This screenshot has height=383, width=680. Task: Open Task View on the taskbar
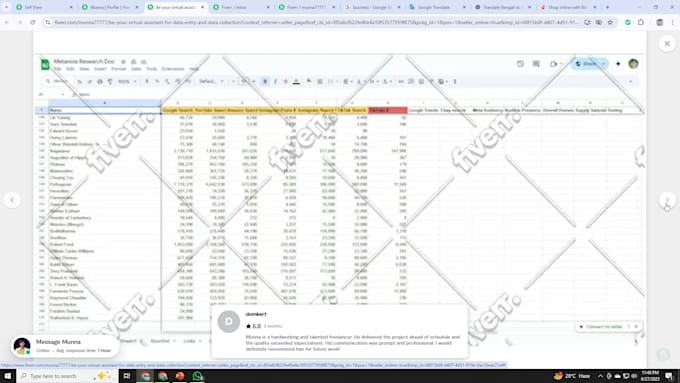coord(127,376)
